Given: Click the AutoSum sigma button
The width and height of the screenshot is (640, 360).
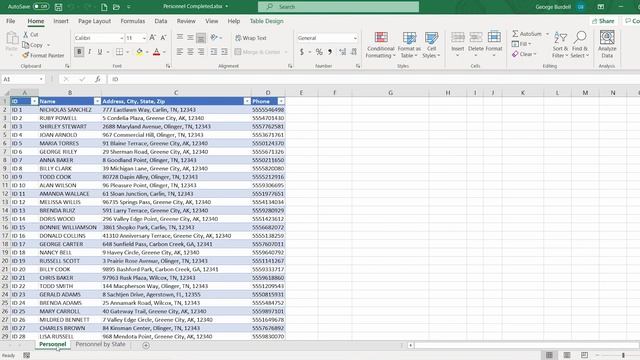Looking at the screenshot, I should click(x=527, y=34).
